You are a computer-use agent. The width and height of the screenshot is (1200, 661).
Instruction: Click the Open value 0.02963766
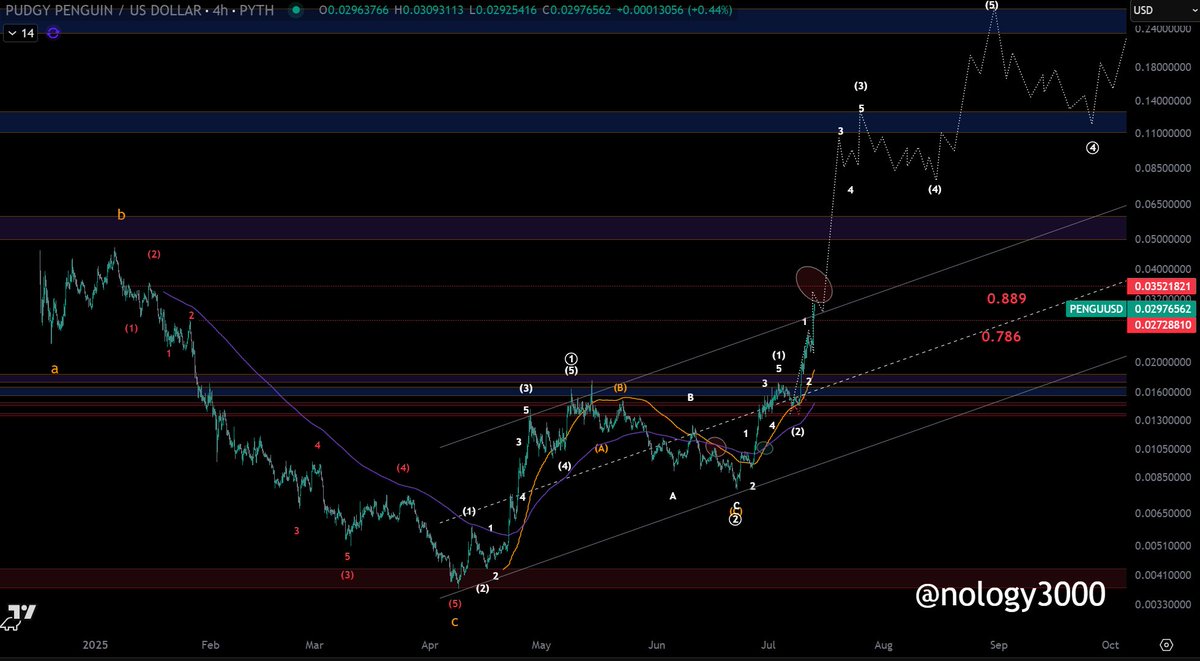(356, 10)
